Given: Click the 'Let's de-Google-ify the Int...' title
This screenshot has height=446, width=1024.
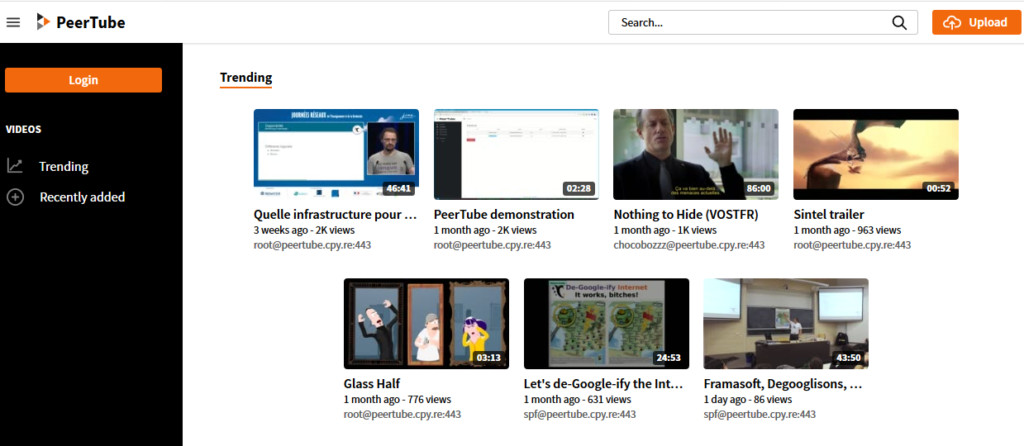Looking at the screenshot, I should coord(604,384).
